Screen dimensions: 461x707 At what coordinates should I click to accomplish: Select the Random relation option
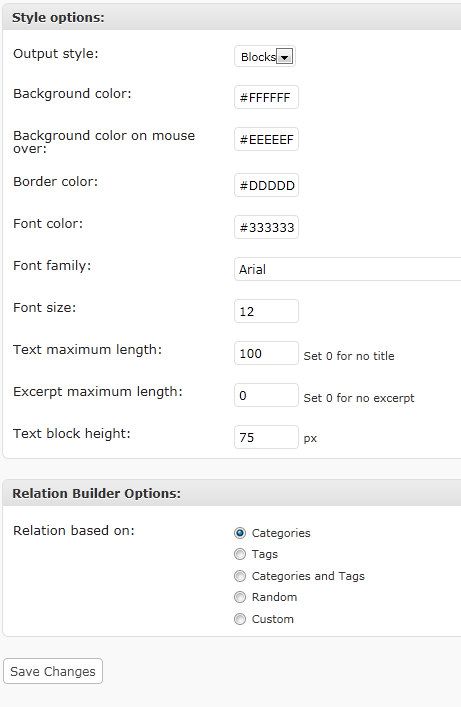240,597
